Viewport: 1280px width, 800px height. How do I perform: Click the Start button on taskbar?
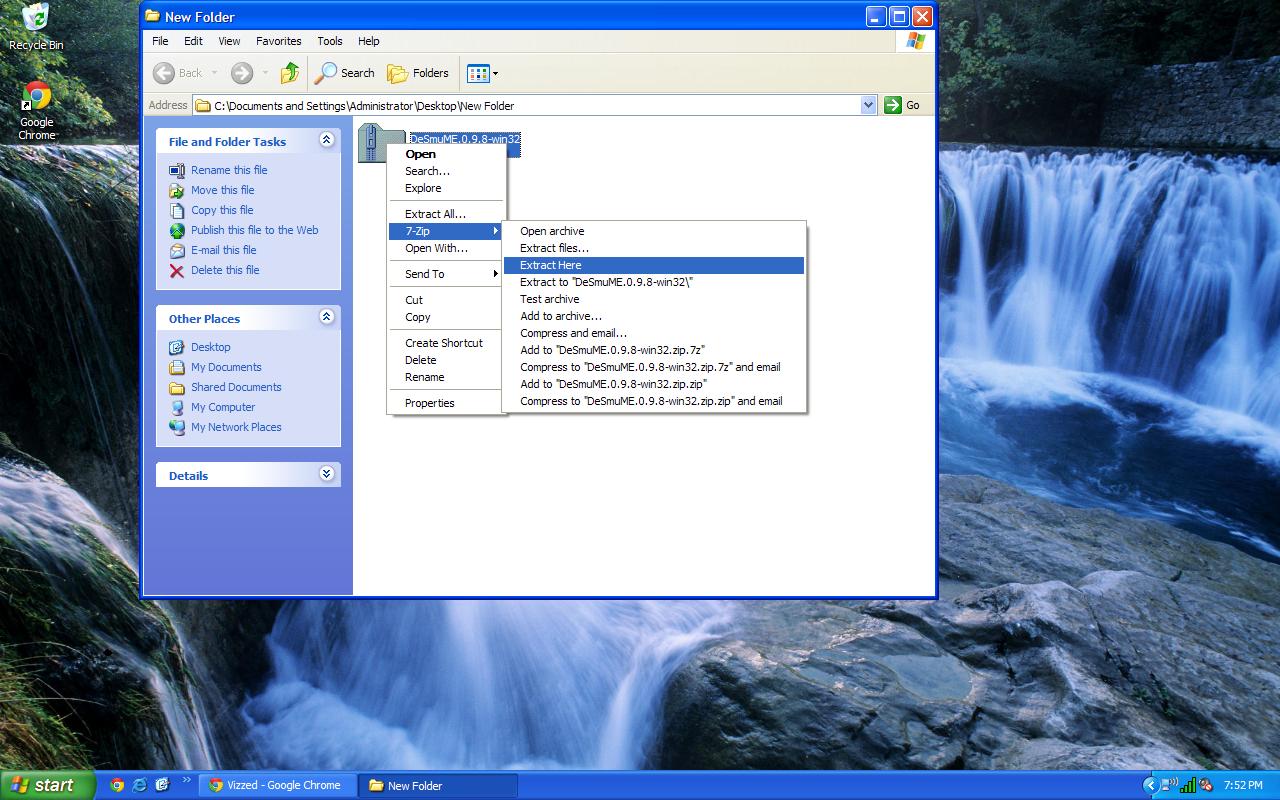[x=47, y=785]
